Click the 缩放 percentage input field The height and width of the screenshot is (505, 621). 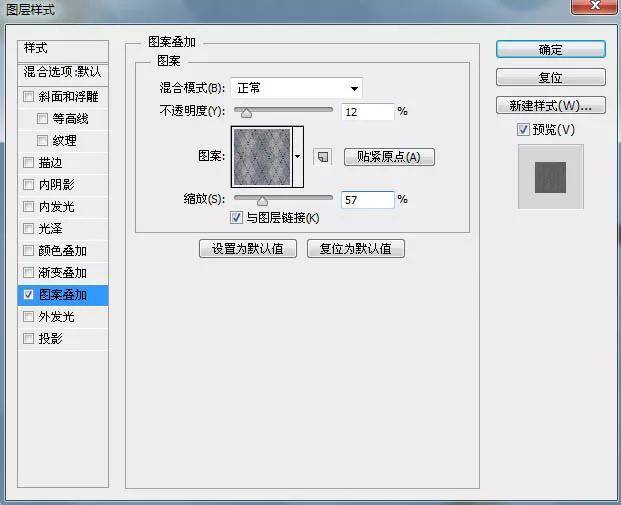click(x=367, y=200)
